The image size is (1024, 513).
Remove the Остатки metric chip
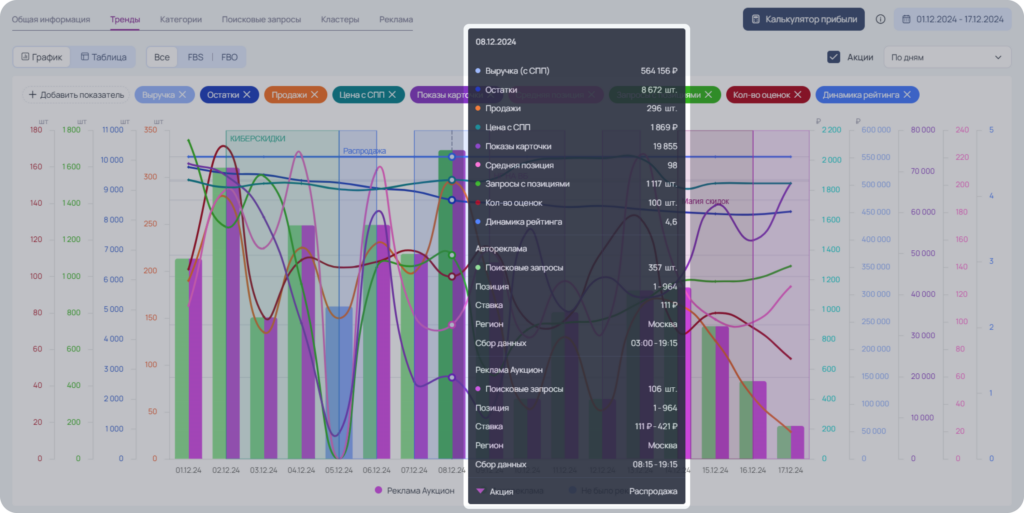pos(247,95)
